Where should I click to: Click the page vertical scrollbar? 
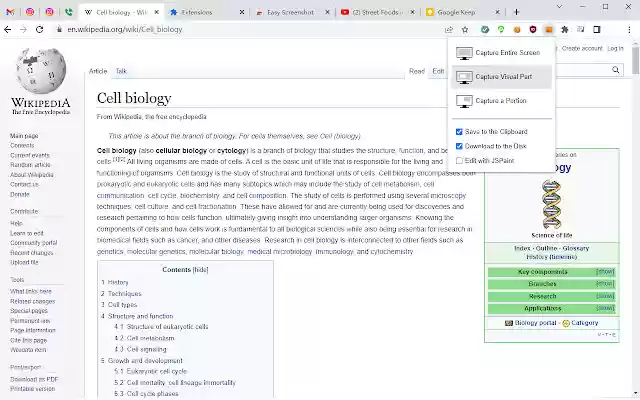click(636, 59)
